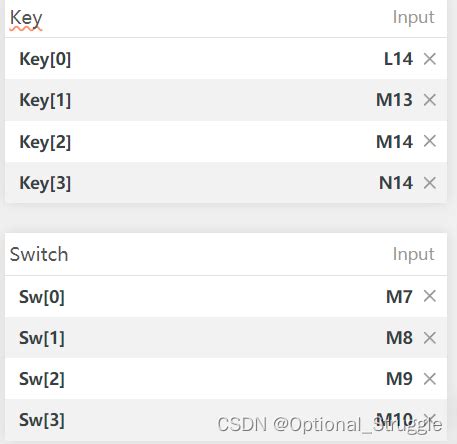The height and width of the screenshot is (444, 457).
Task: Select the Sw[0] signal row
Action: [226, 296]
